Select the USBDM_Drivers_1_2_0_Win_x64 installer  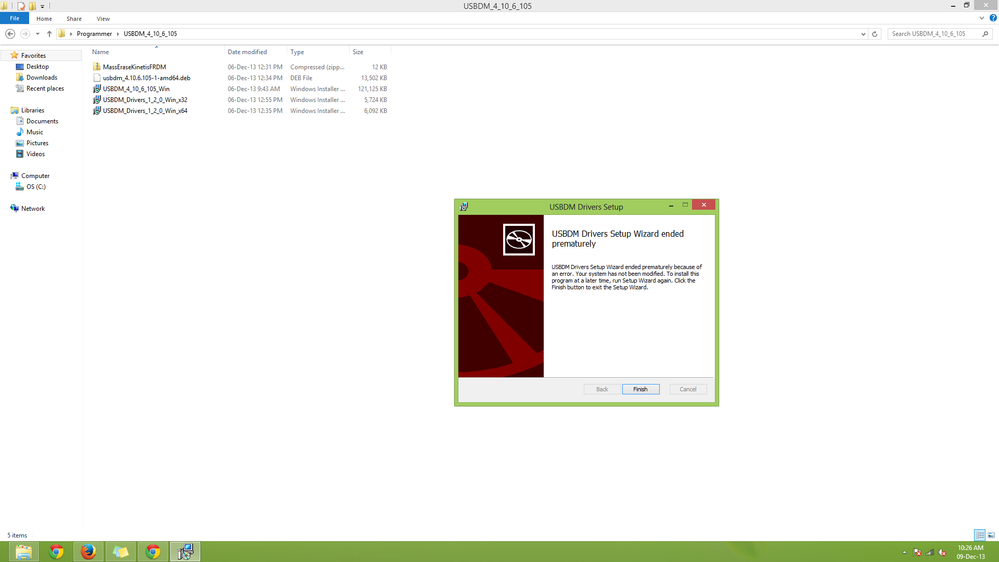[145, 110]
